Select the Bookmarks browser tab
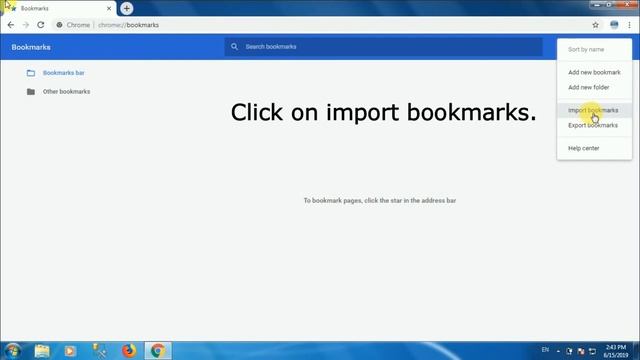 [59, 8]
